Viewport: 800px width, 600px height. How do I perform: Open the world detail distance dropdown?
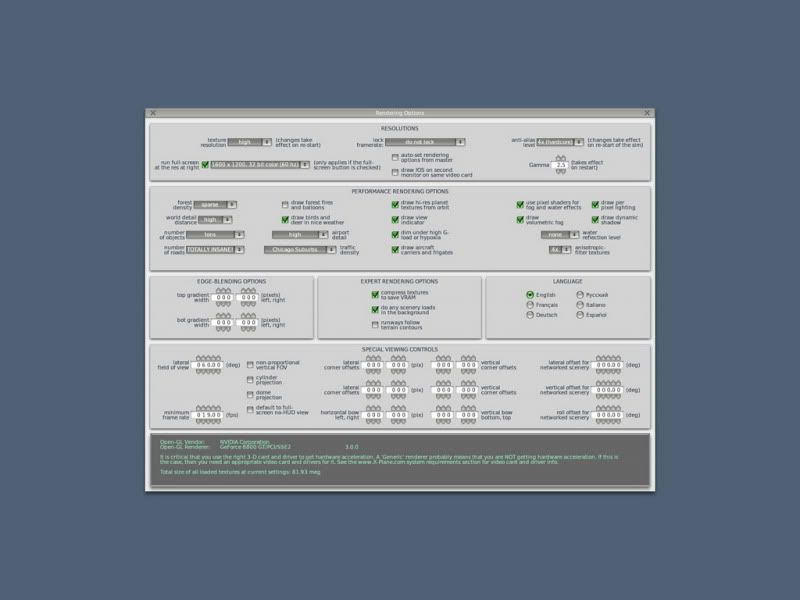click(x=215, y=220)
